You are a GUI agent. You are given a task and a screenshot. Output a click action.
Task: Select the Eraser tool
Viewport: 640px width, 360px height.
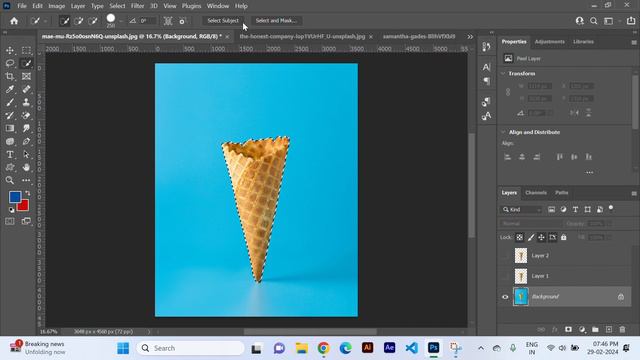[26, 116]
